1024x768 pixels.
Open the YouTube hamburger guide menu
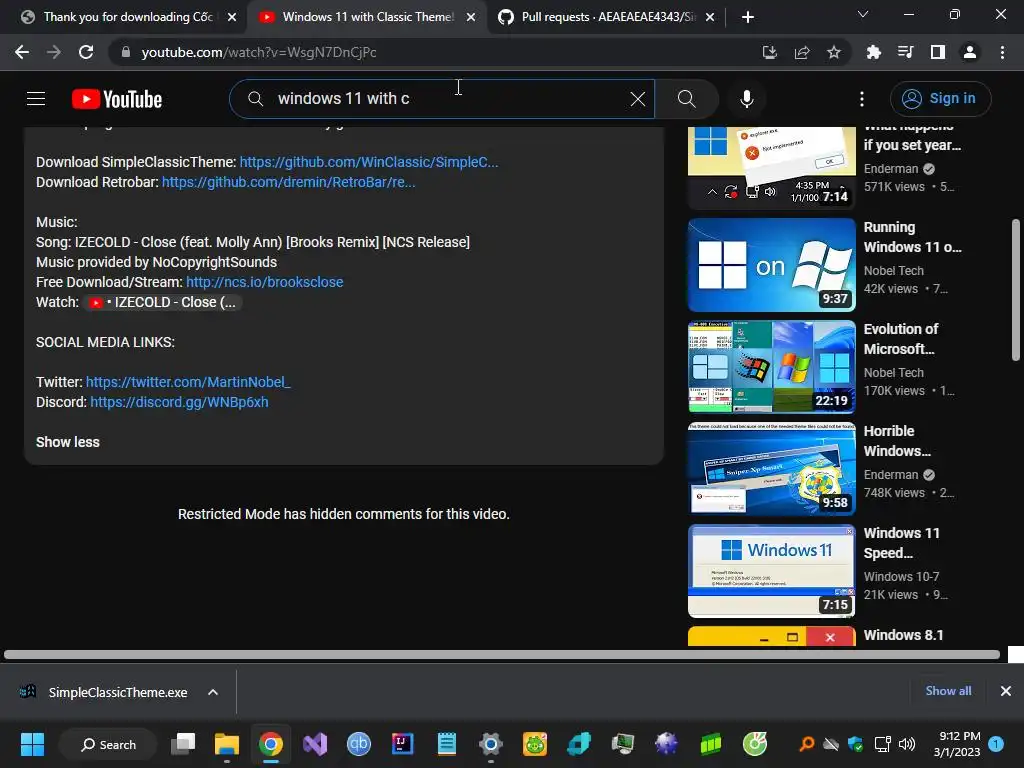[36, 99]
